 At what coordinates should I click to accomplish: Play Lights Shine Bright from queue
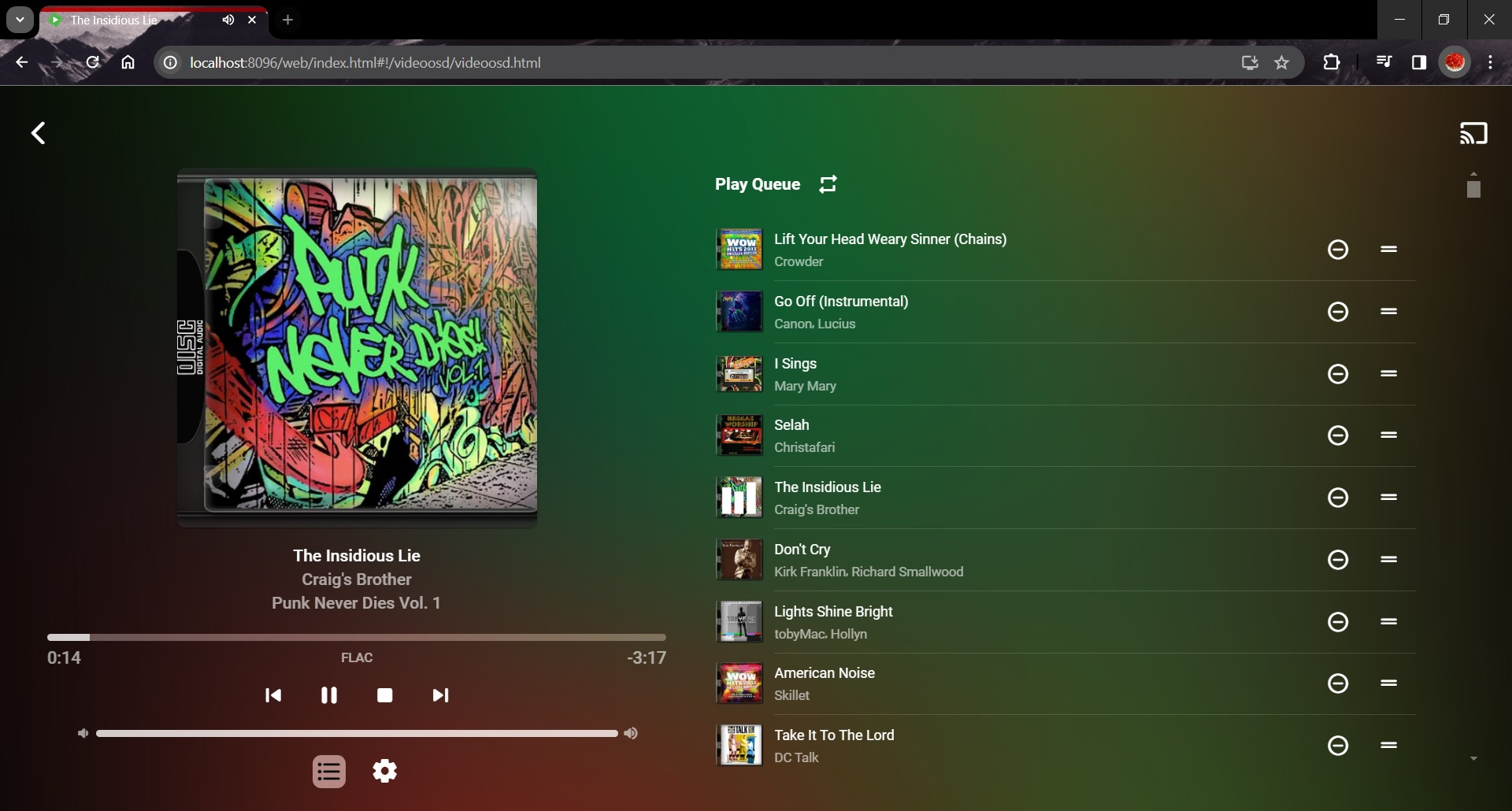pos(833,612)
